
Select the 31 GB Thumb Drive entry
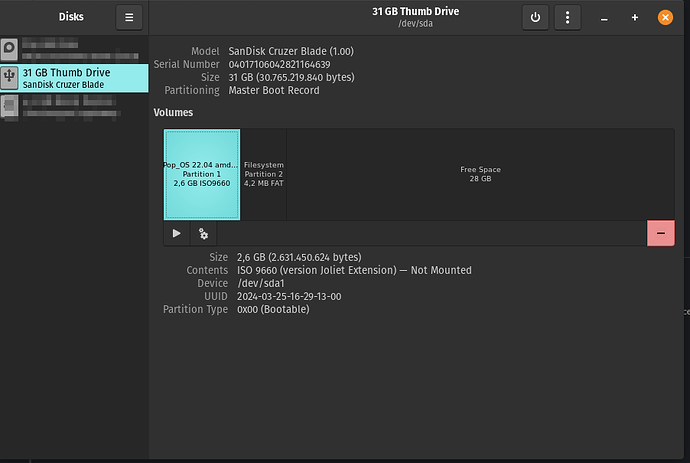[74, 78]
